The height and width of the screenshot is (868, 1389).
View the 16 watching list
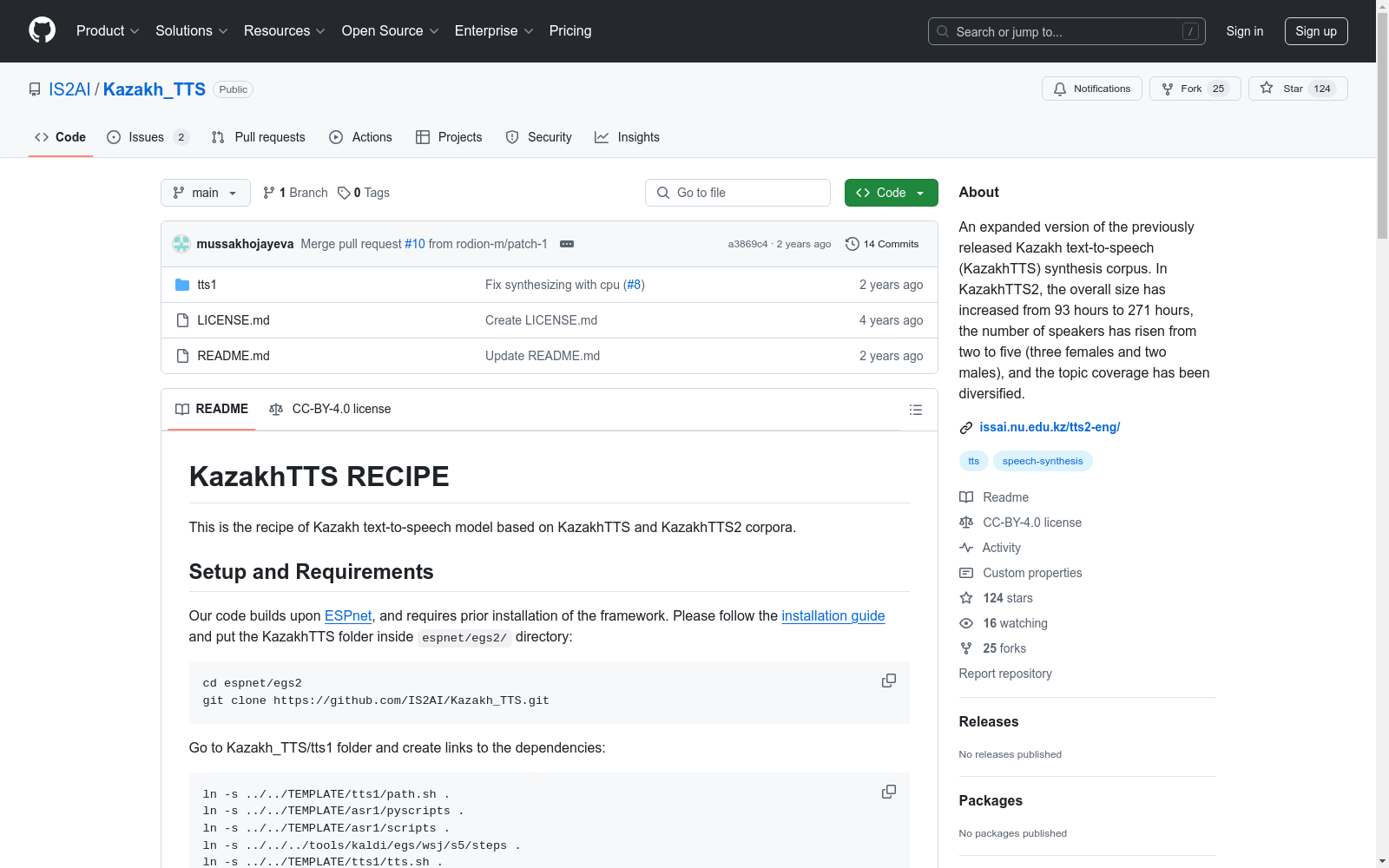1003,623
